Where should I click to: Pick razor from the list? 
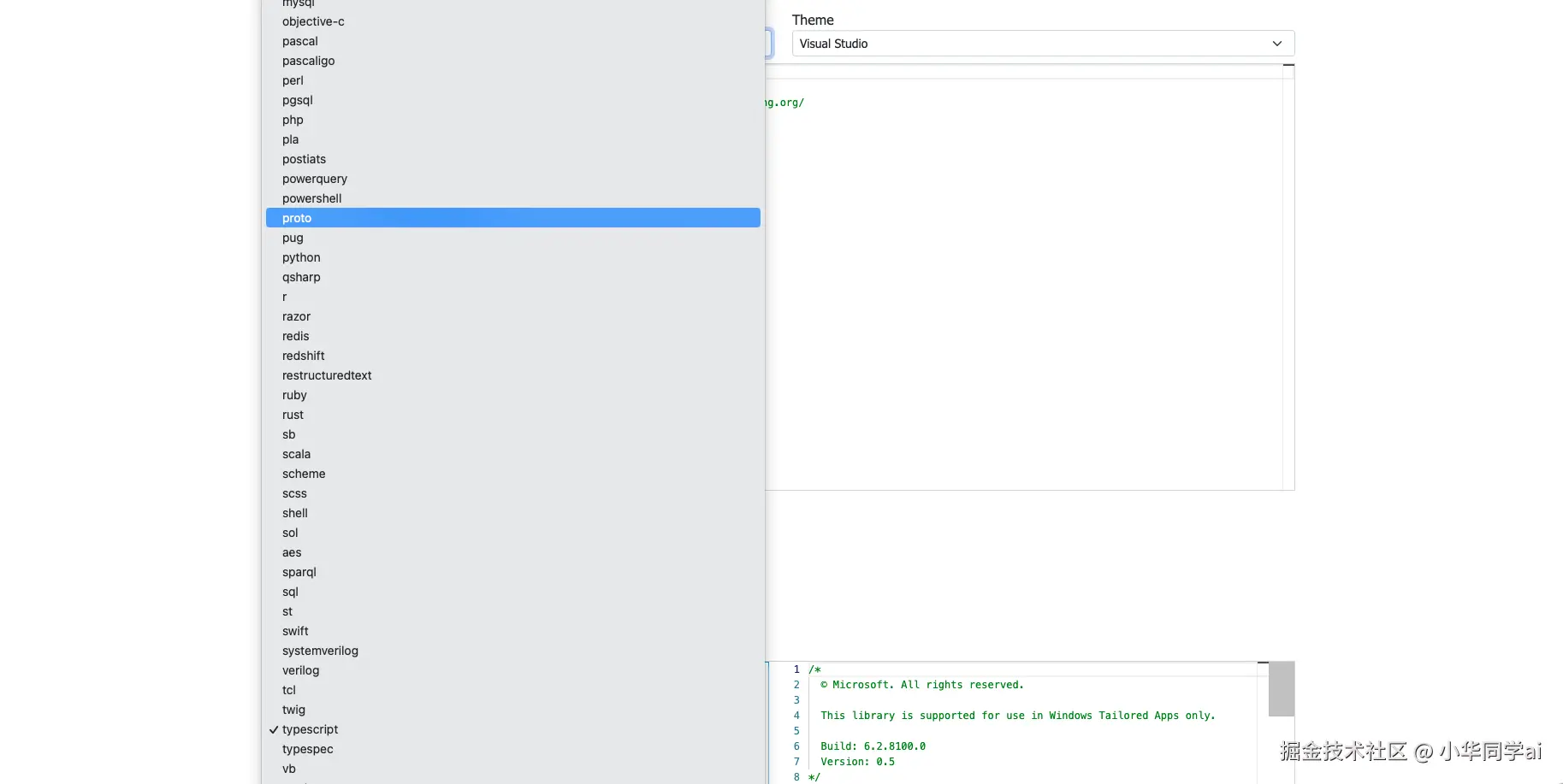pyautogui.click(x=513, y=316)
